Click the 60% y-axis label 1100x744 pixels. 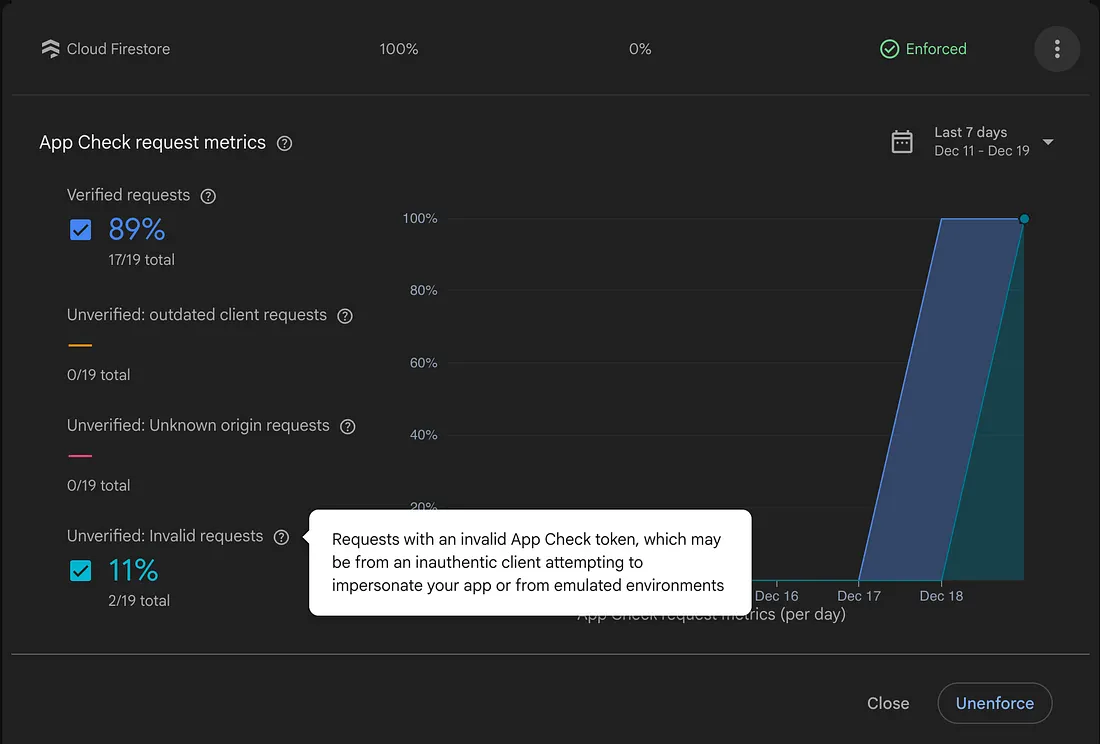click(x=423, y=363)
